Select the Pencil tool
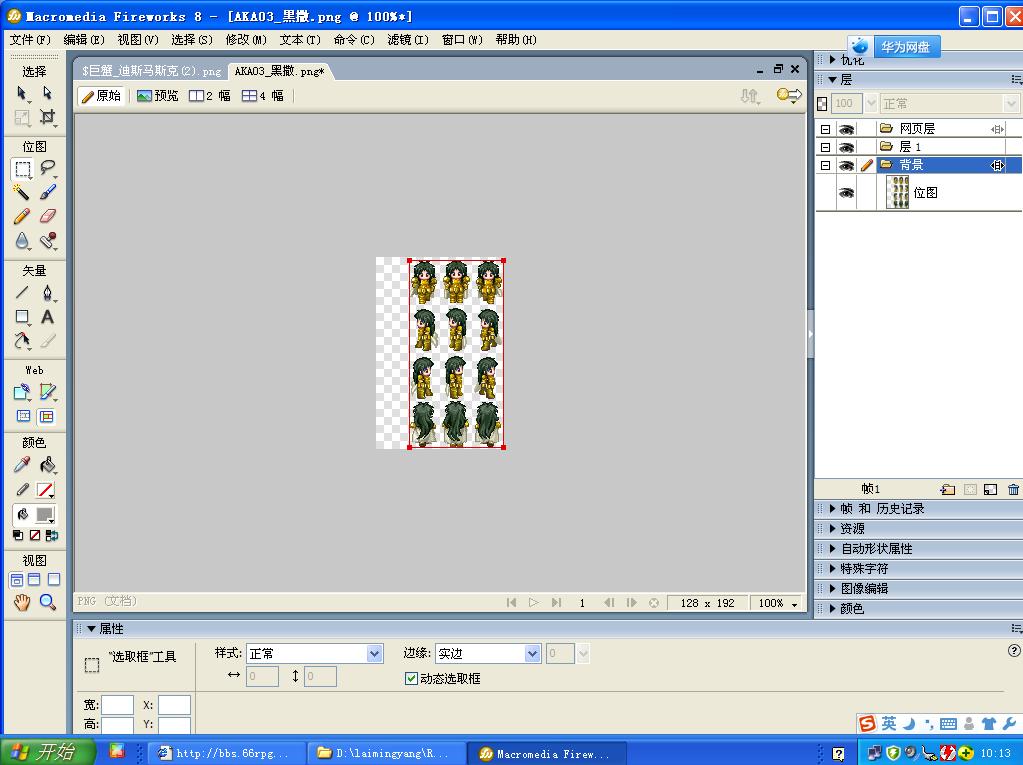Screen dimensions: 1023x765 pos(22,216)
